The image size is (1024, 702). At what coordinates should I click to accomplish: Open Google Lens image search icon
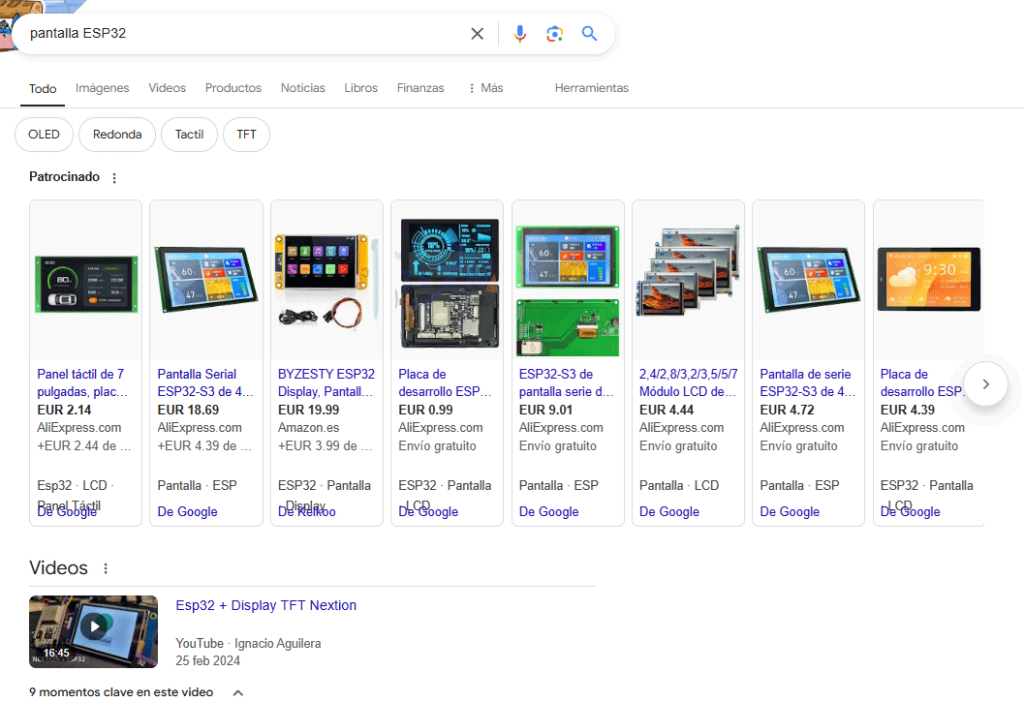[x=554, y=34]
